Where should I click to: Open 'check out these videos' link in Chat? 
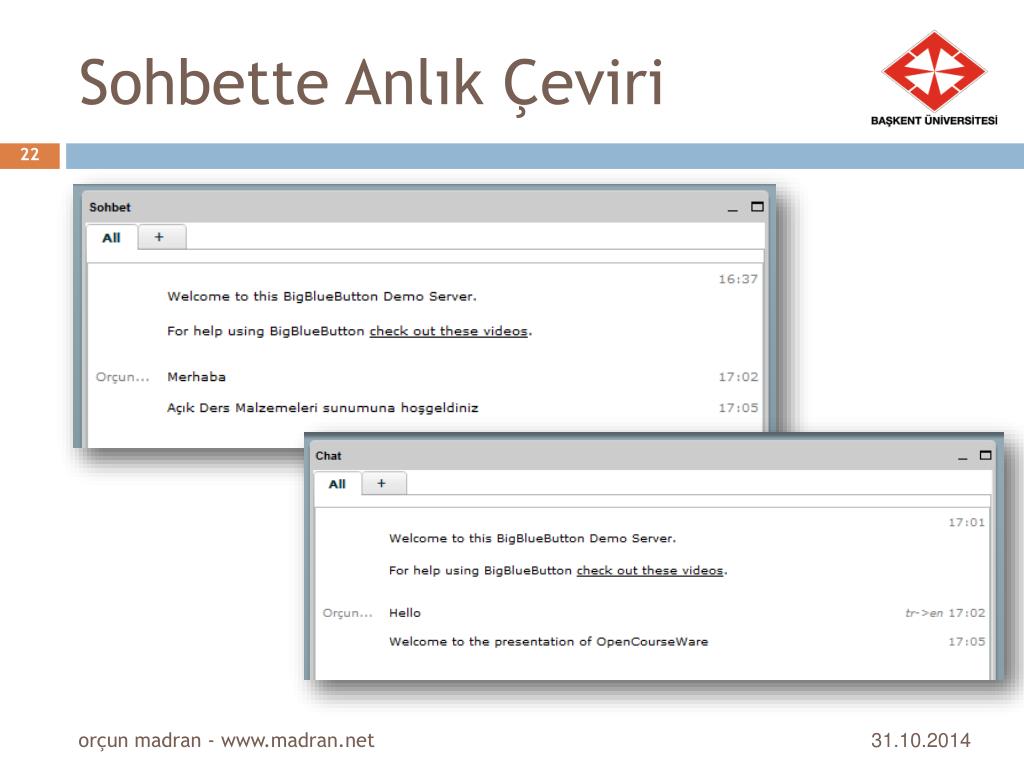click(650, 571)
